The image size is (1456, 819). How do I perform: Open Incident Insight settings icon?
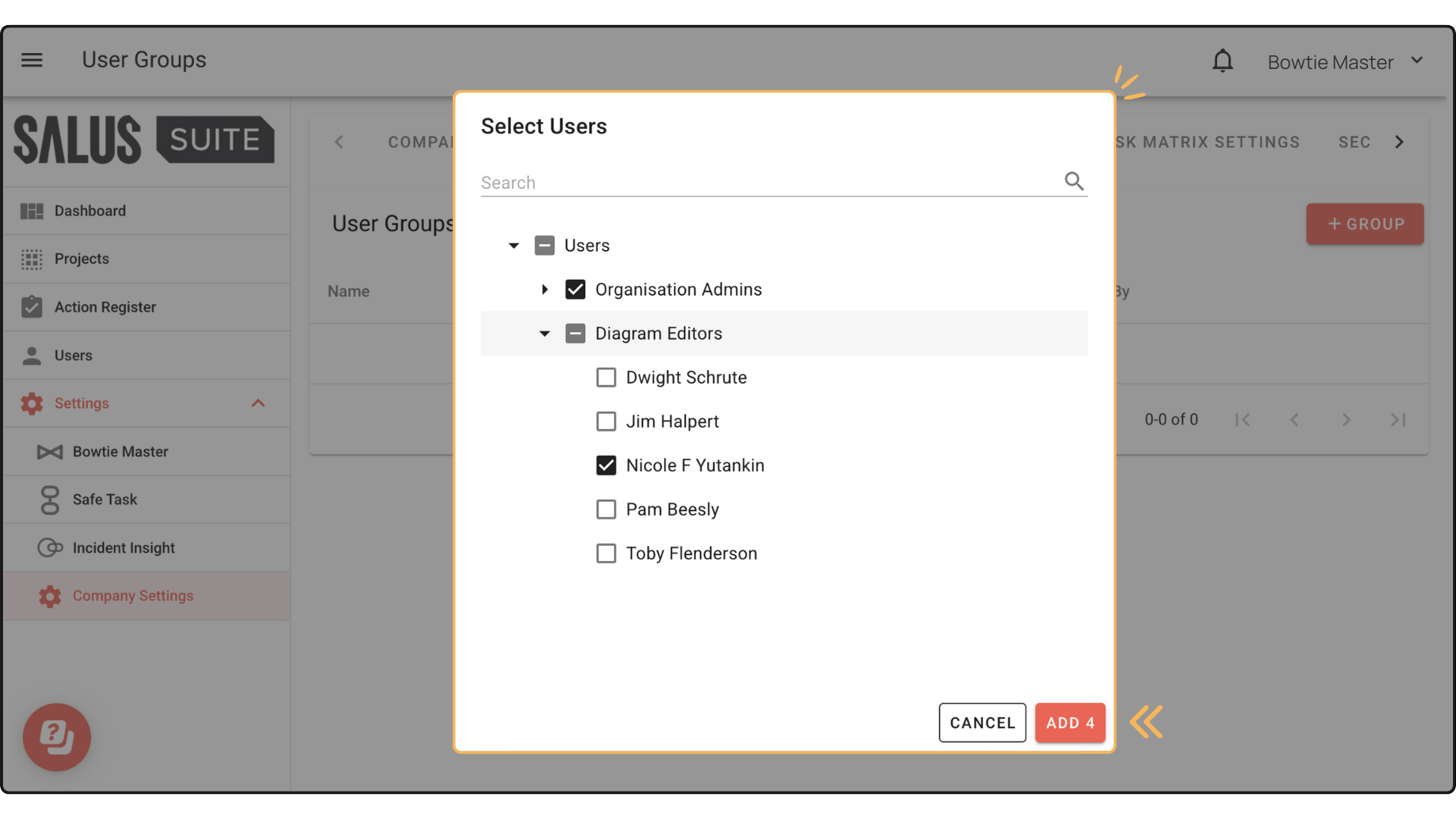[50, 548]
